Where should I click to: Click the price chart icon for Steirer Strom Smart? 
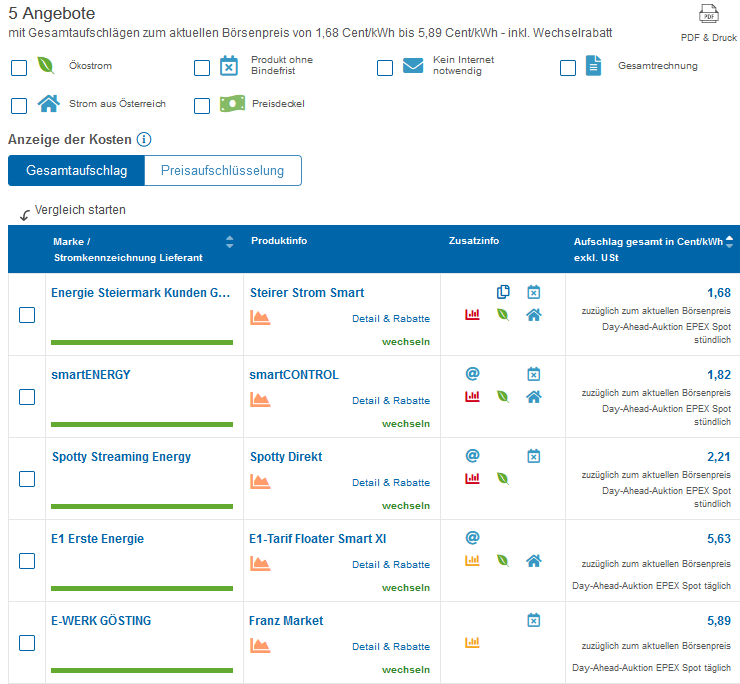point(260,318)
